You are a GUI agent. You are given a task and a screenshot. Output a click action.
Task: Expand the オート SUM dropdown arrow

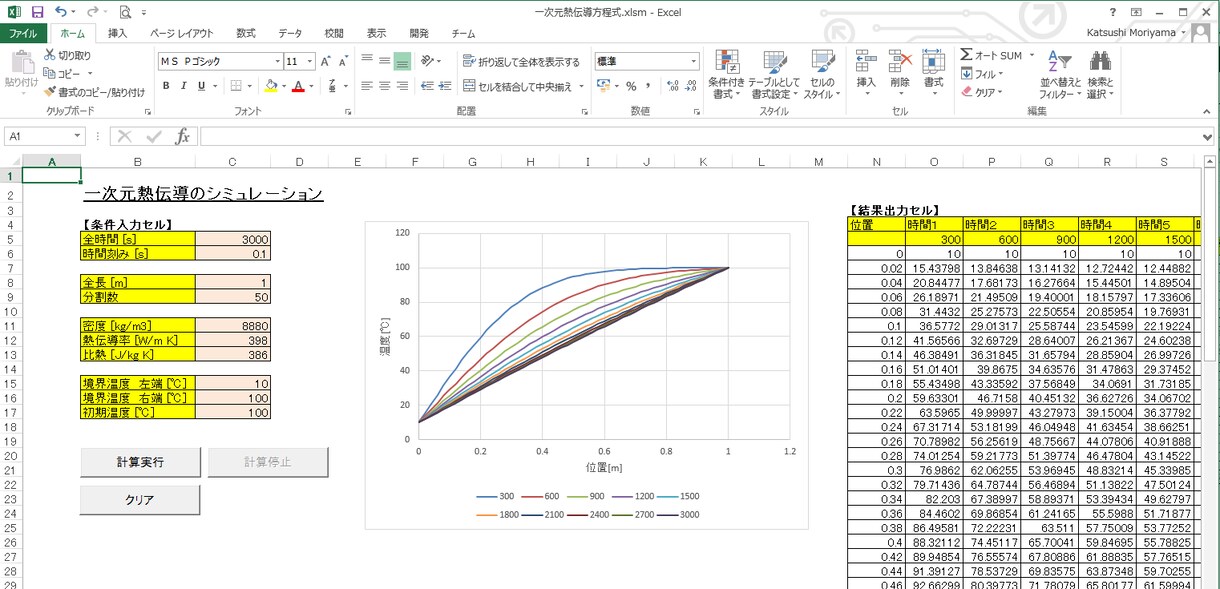(x=1030, y=56)
